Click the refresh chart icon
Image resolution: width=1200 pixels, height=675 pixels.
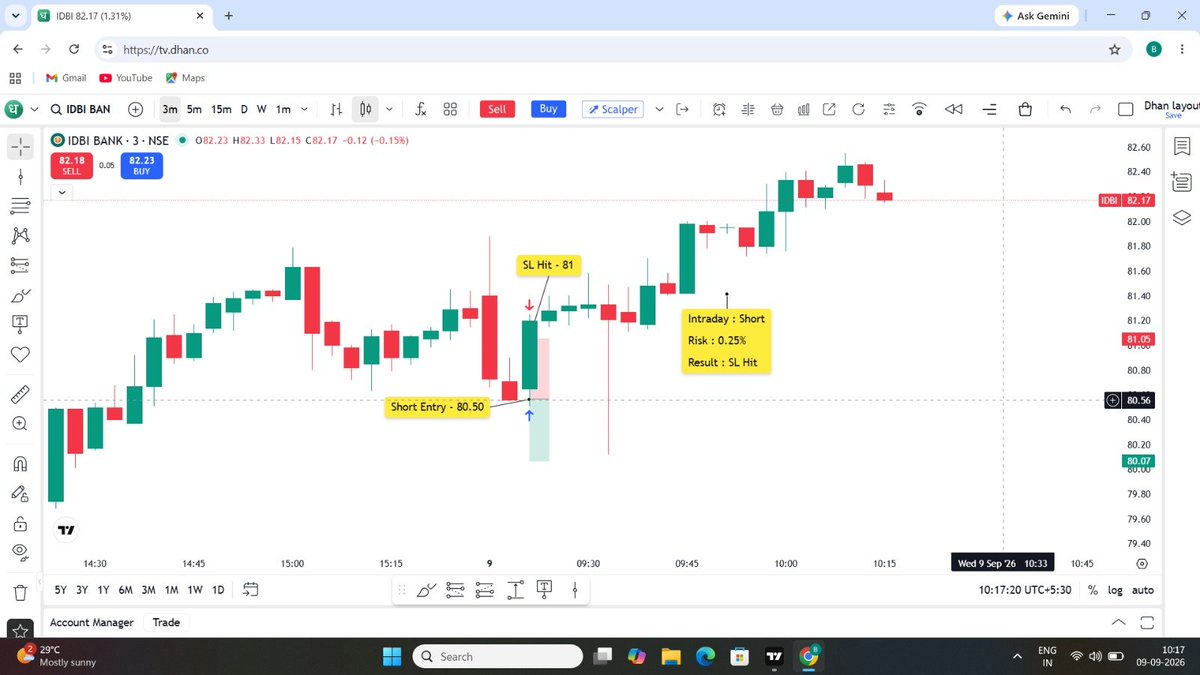coord(858,109)
